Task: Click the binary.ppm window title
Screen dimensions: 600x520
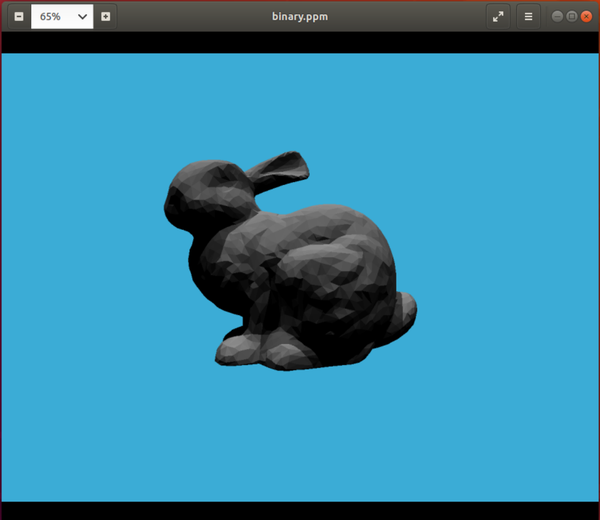Action: tap(300, 16)
